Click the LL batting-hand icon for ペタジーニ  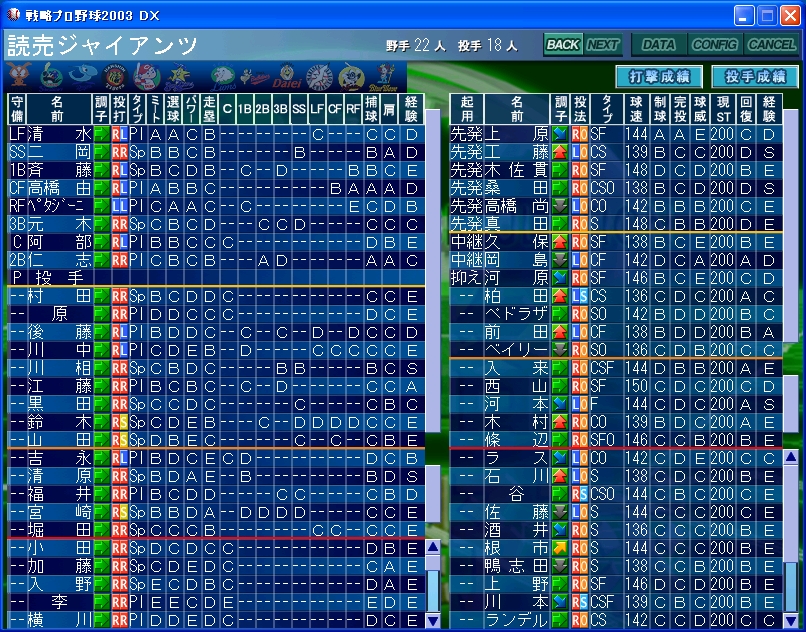(x=119, y=205)
